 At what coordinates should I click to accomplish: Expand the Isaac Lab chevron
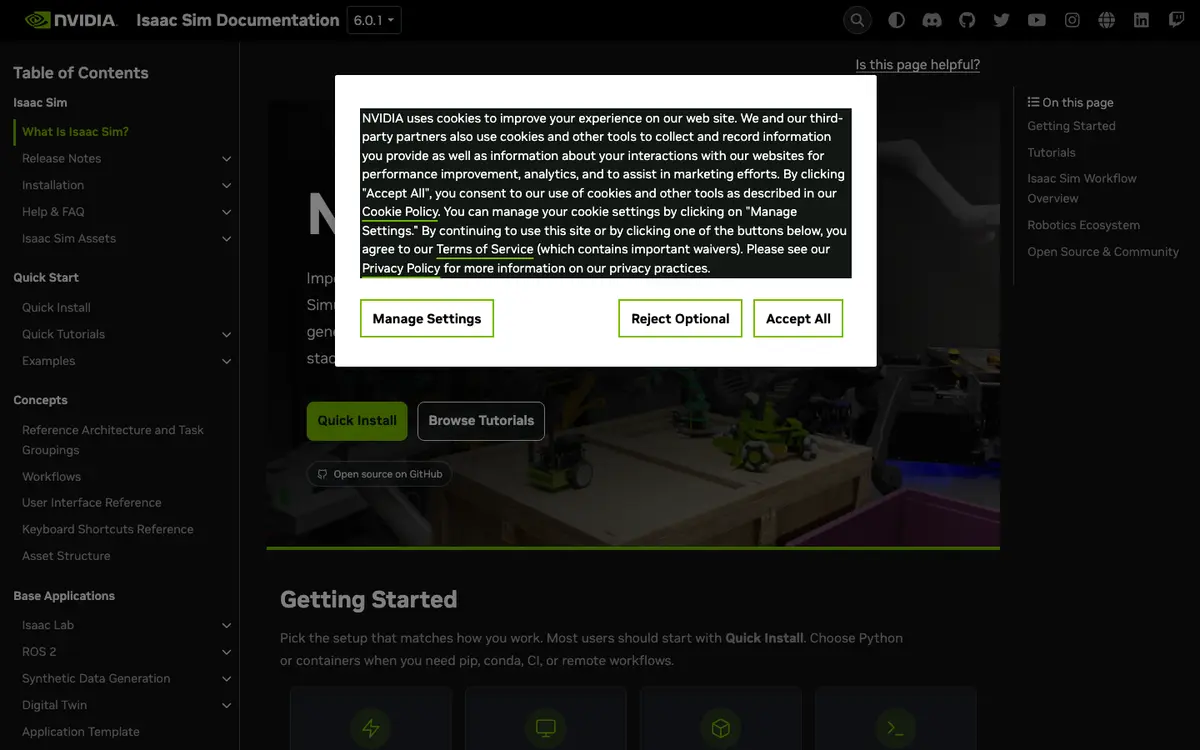pos(226,626)
